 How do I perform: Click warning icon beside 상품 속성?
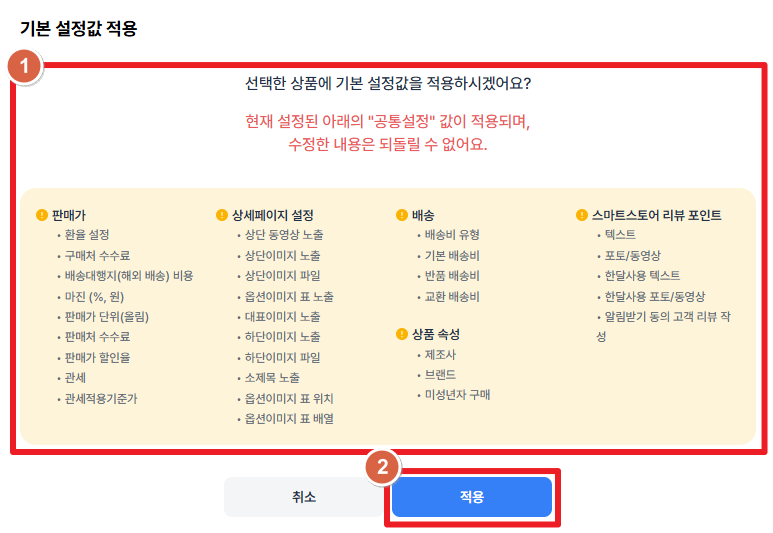tap(402, 334)
